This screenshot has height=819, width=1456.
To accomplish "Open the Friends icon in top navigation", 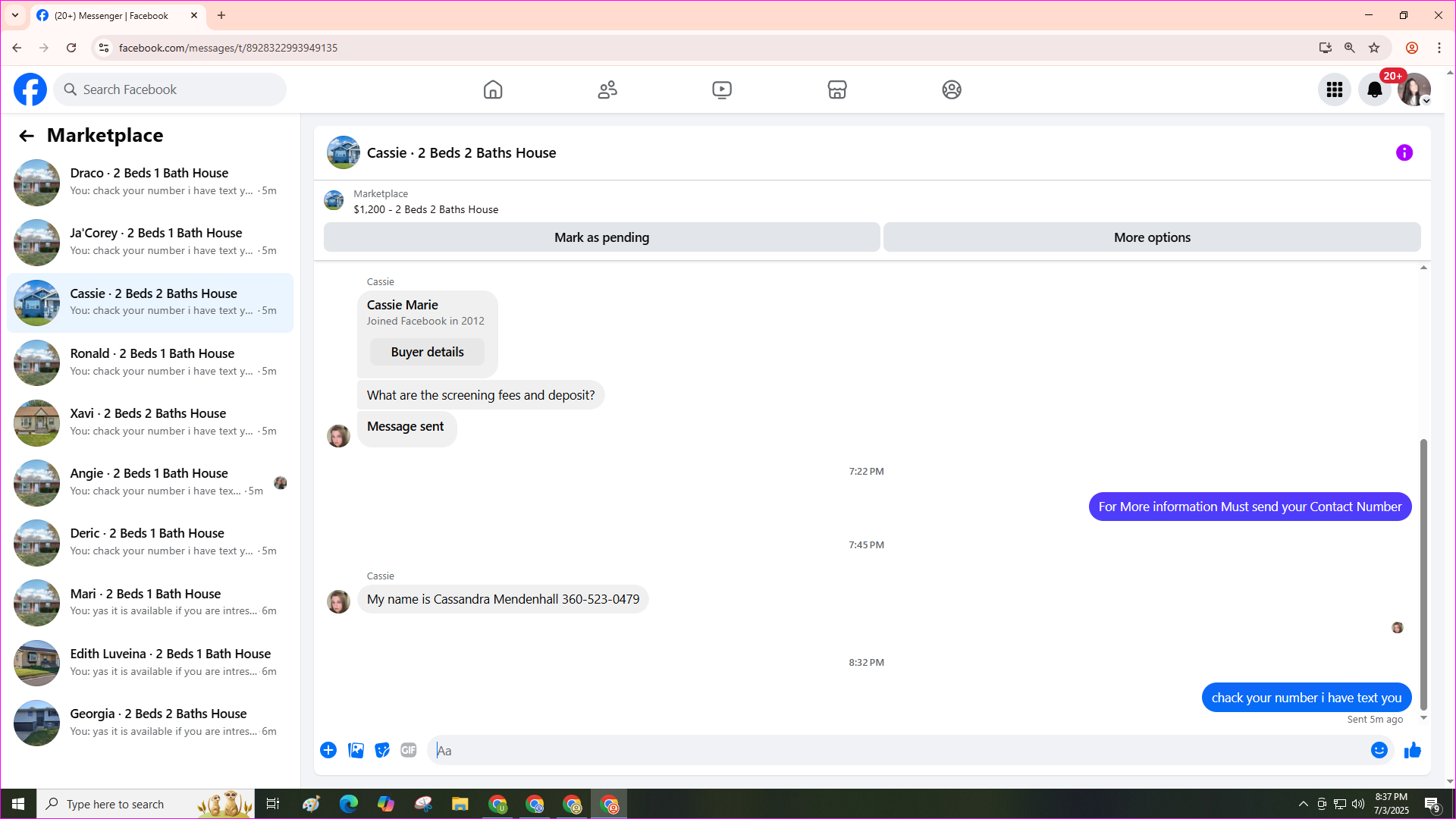I will click(x=607, y=89).
